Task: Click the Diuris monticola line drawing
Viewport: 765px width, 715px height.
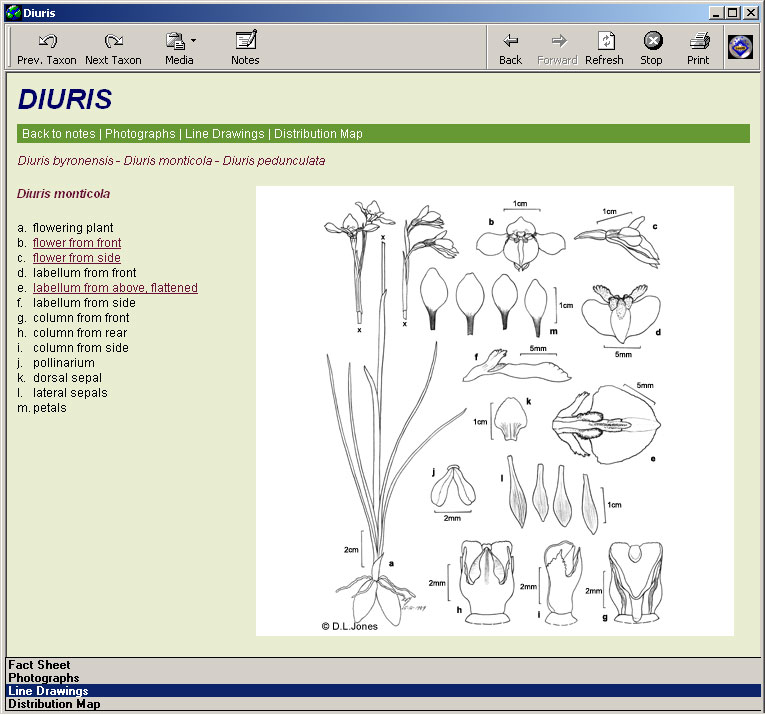Action: pos(494,410)
